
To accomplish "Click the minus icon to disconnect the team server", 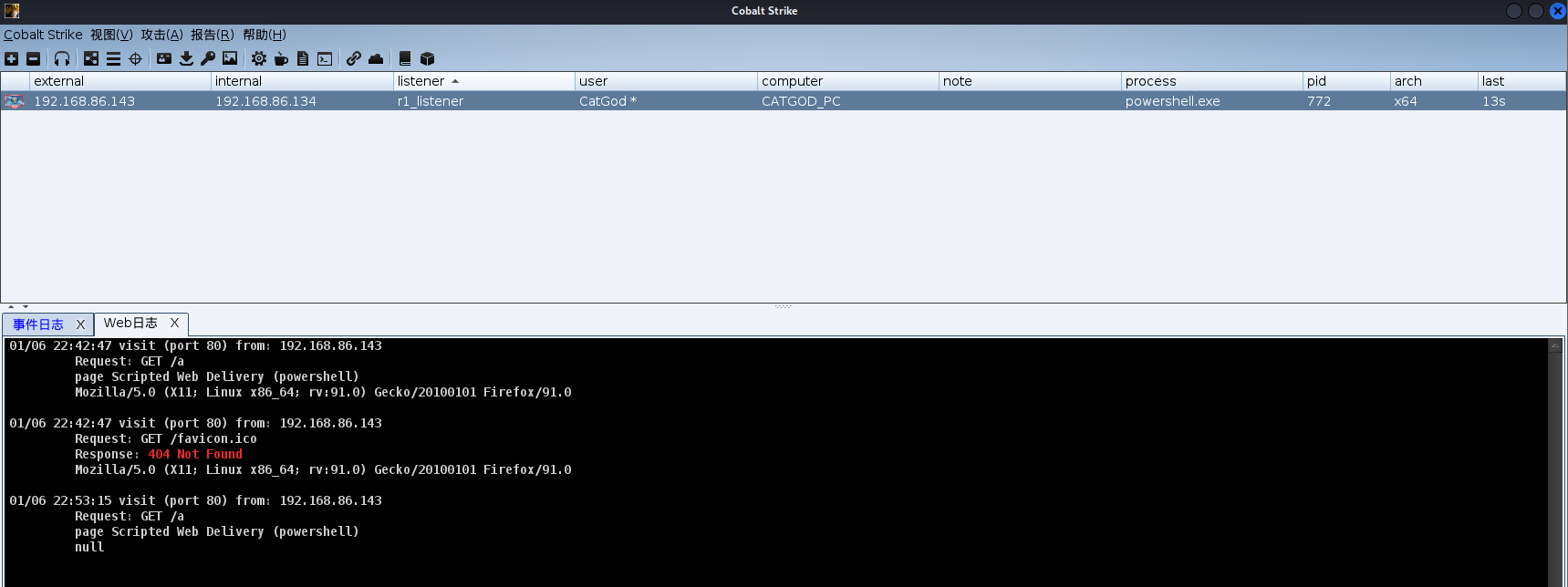I will 33,58.
